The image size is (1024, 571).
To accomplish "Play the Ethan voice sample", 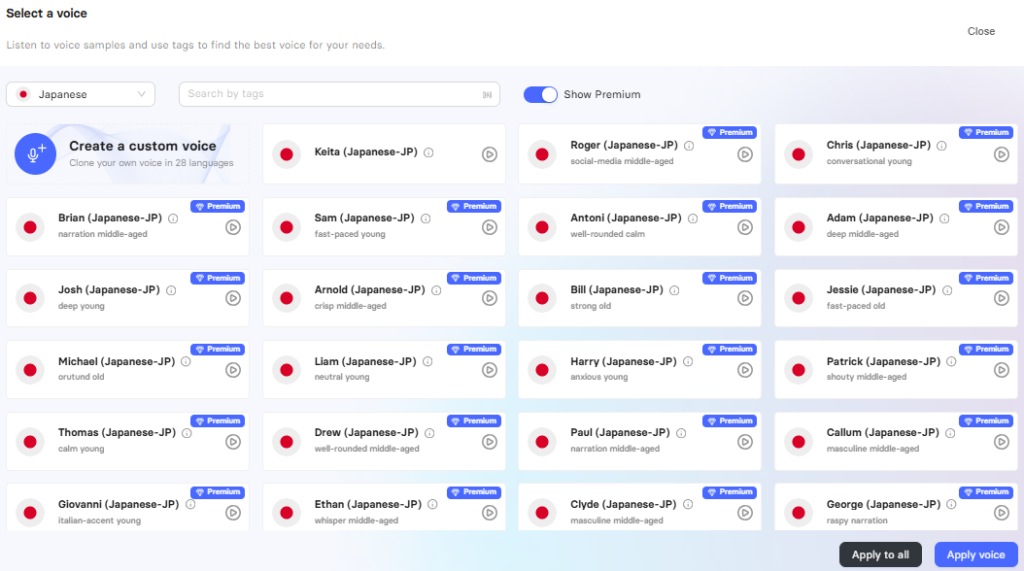I will (x=489, y=513).
